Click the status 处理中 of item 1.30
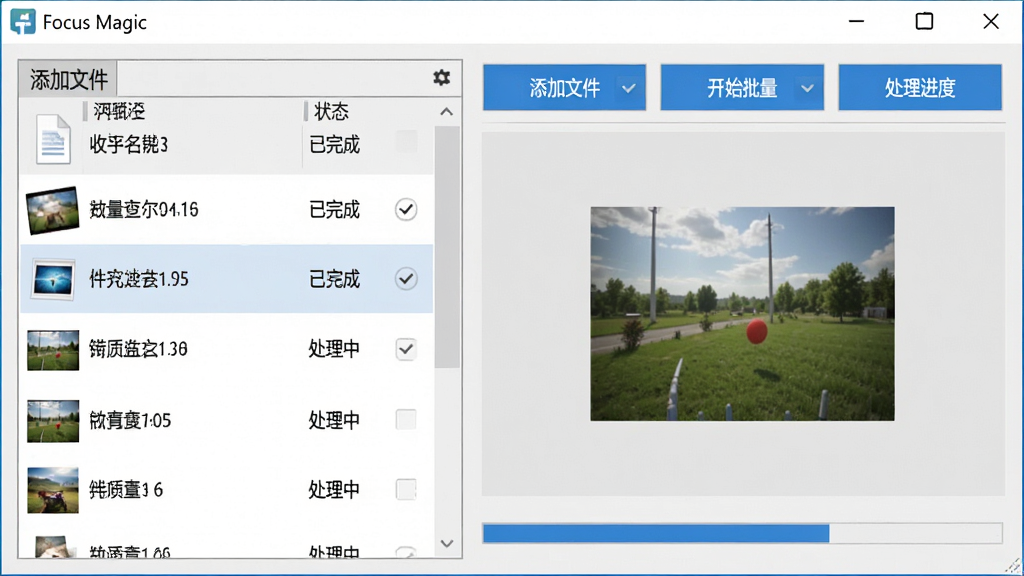1024x576 pixels. (334, 349)
